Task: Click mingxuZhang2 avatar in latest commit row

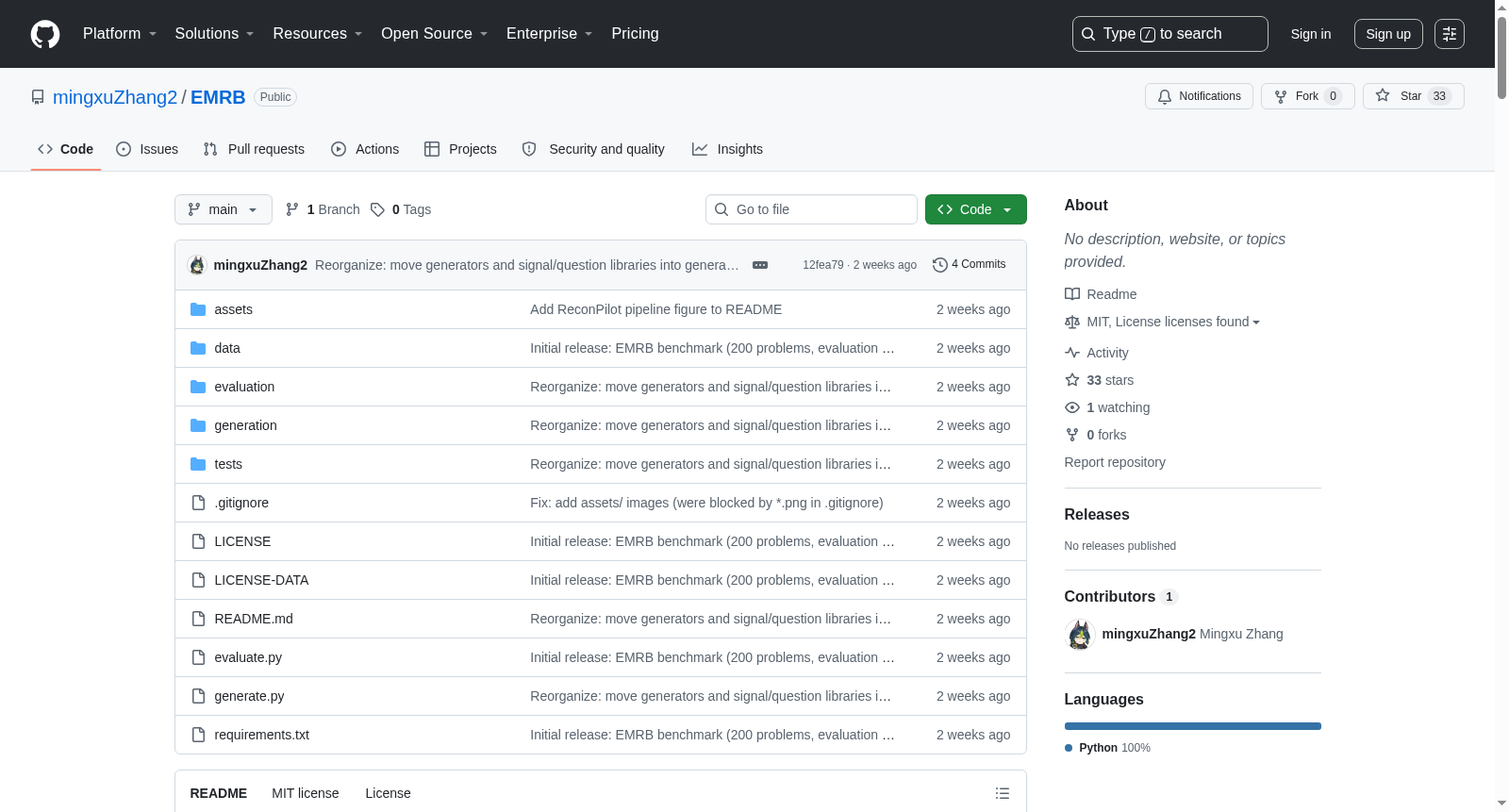Action: pos(197,265)
